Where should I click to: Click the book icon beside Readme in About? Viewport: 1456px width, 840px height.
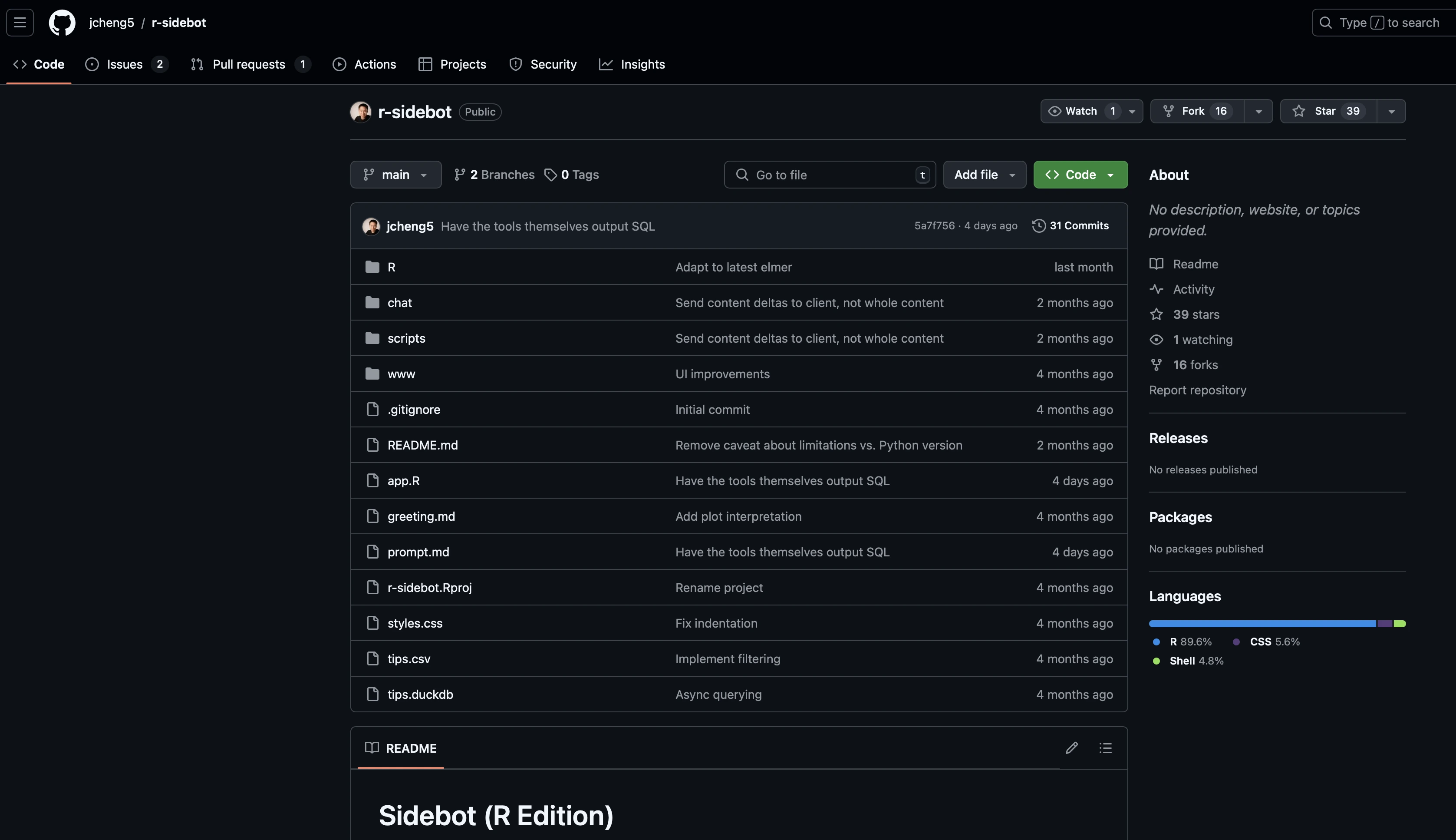point(1156,264)
